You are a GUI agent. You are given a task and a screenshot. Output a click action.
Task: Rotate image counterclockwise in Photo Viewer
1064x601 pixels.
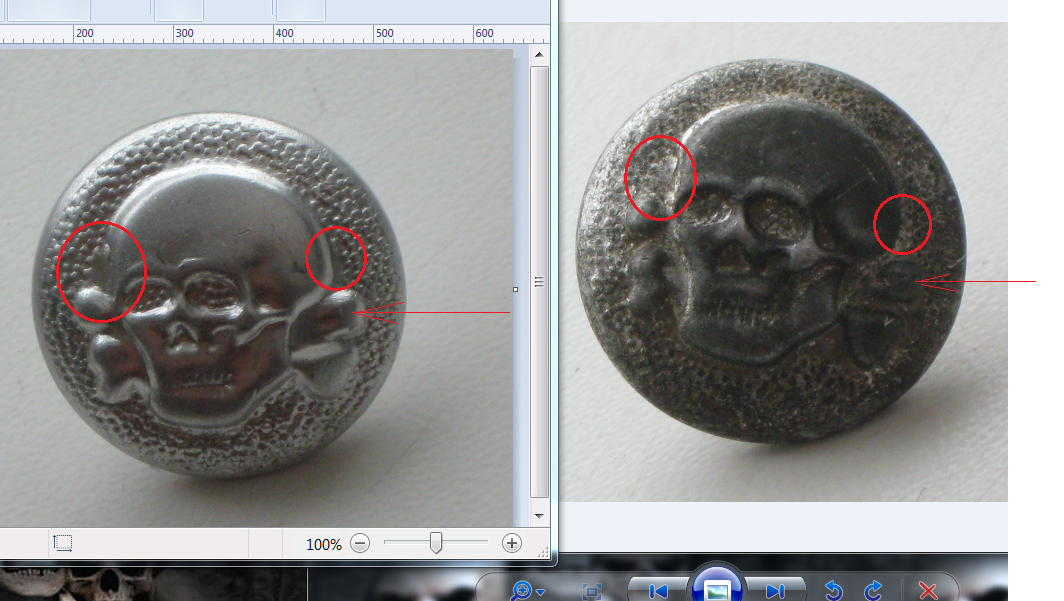pyautogui.click(x=833, y=591)
